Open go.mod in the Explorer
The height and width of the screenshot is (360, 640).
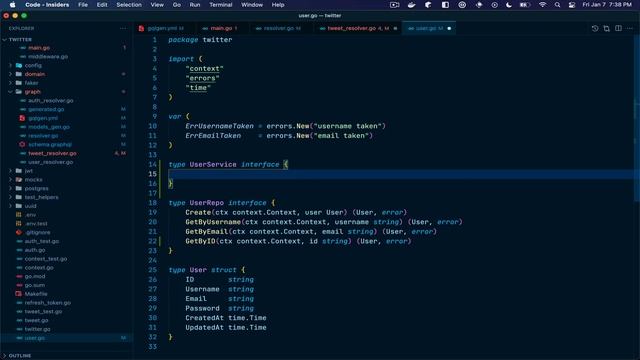tap(35, 276)
